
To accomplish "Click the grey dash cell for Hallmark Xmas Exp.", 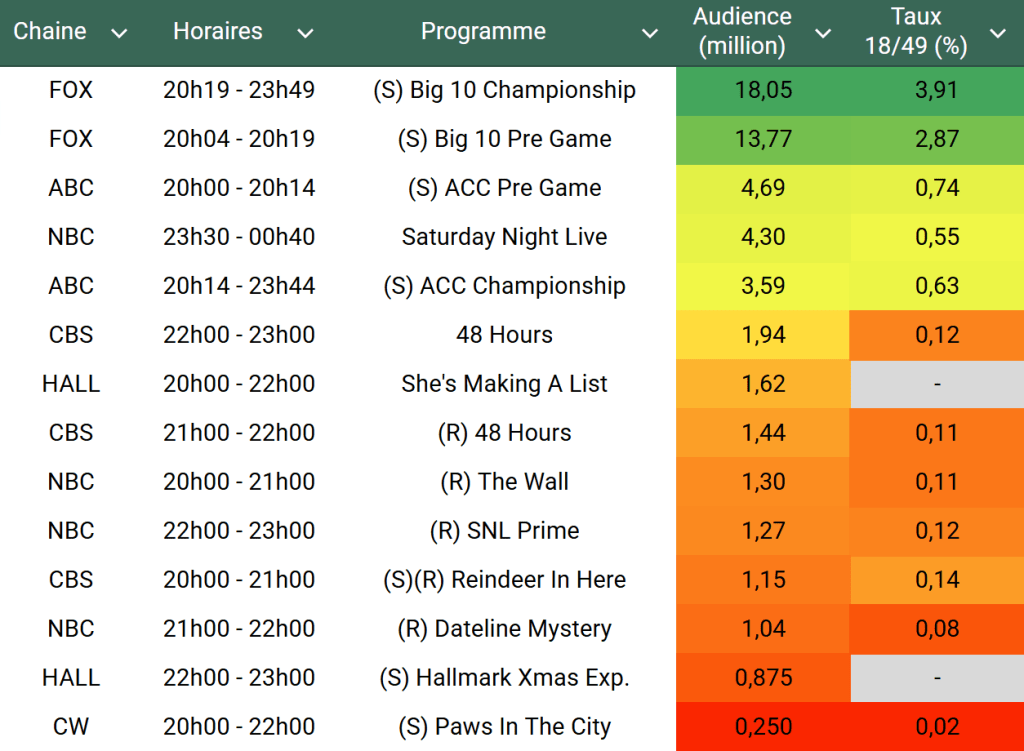I will click(937, 678).
